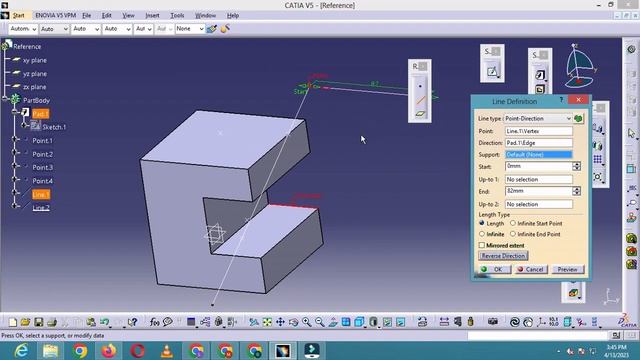Select the Point tool in floating toolbar

pos(420,86)
